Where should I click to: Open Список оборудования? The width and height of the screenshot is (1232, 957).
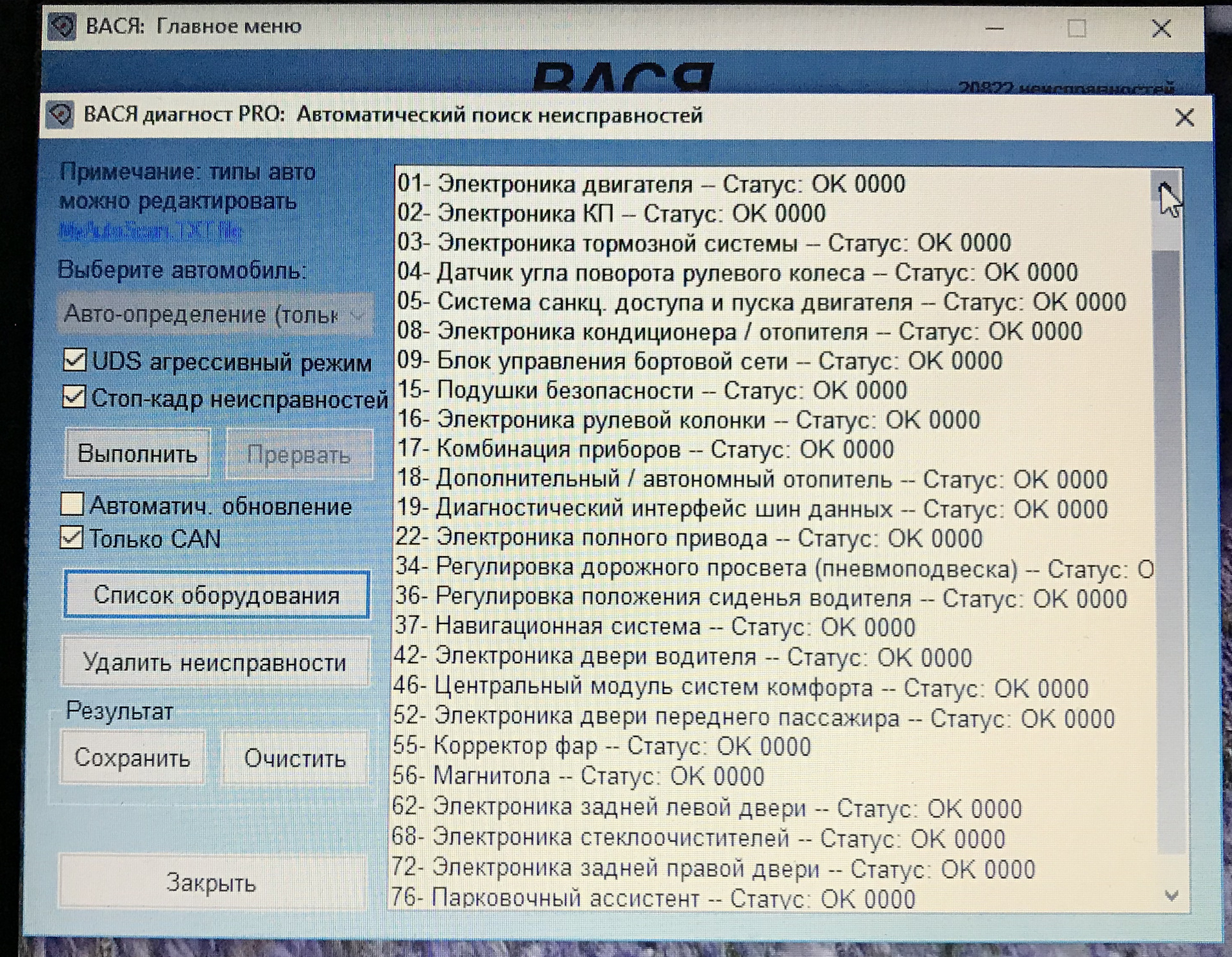click(x=217, y=595)
